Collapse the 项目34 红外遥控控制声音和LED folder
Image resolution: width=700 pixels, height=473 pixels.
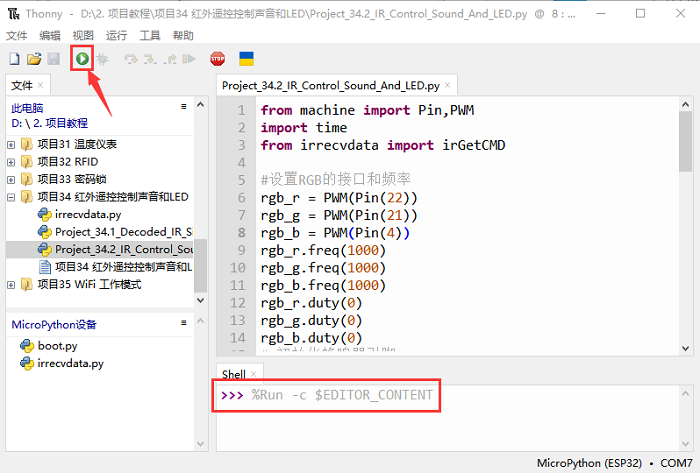point(11,197)
